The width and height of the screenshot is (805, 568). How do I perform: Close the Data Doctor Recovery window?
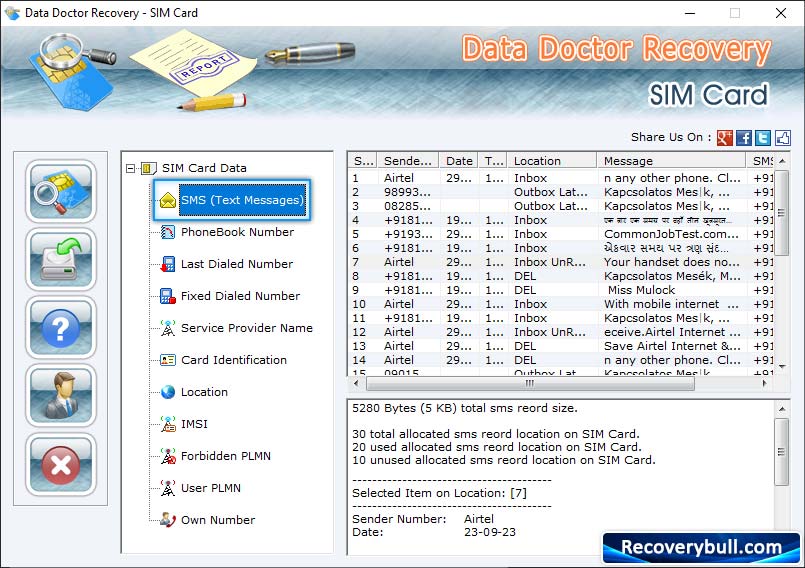click(x=781, y=13)
